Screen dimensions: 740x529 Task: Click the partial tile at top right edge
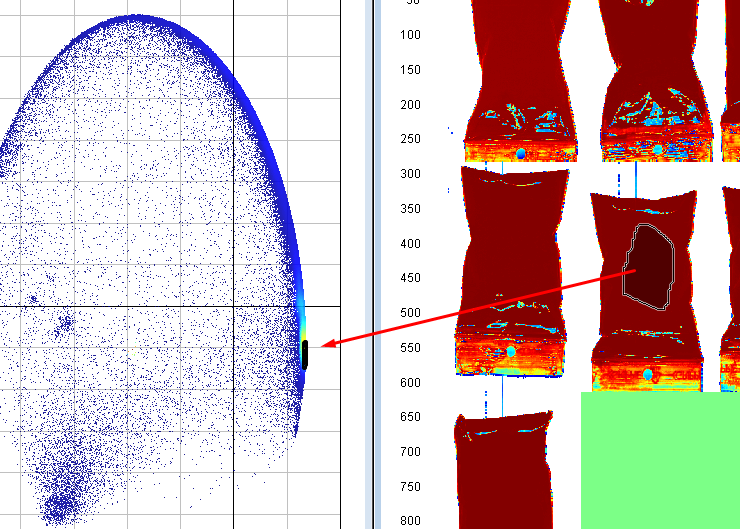(x=730, y=80)
